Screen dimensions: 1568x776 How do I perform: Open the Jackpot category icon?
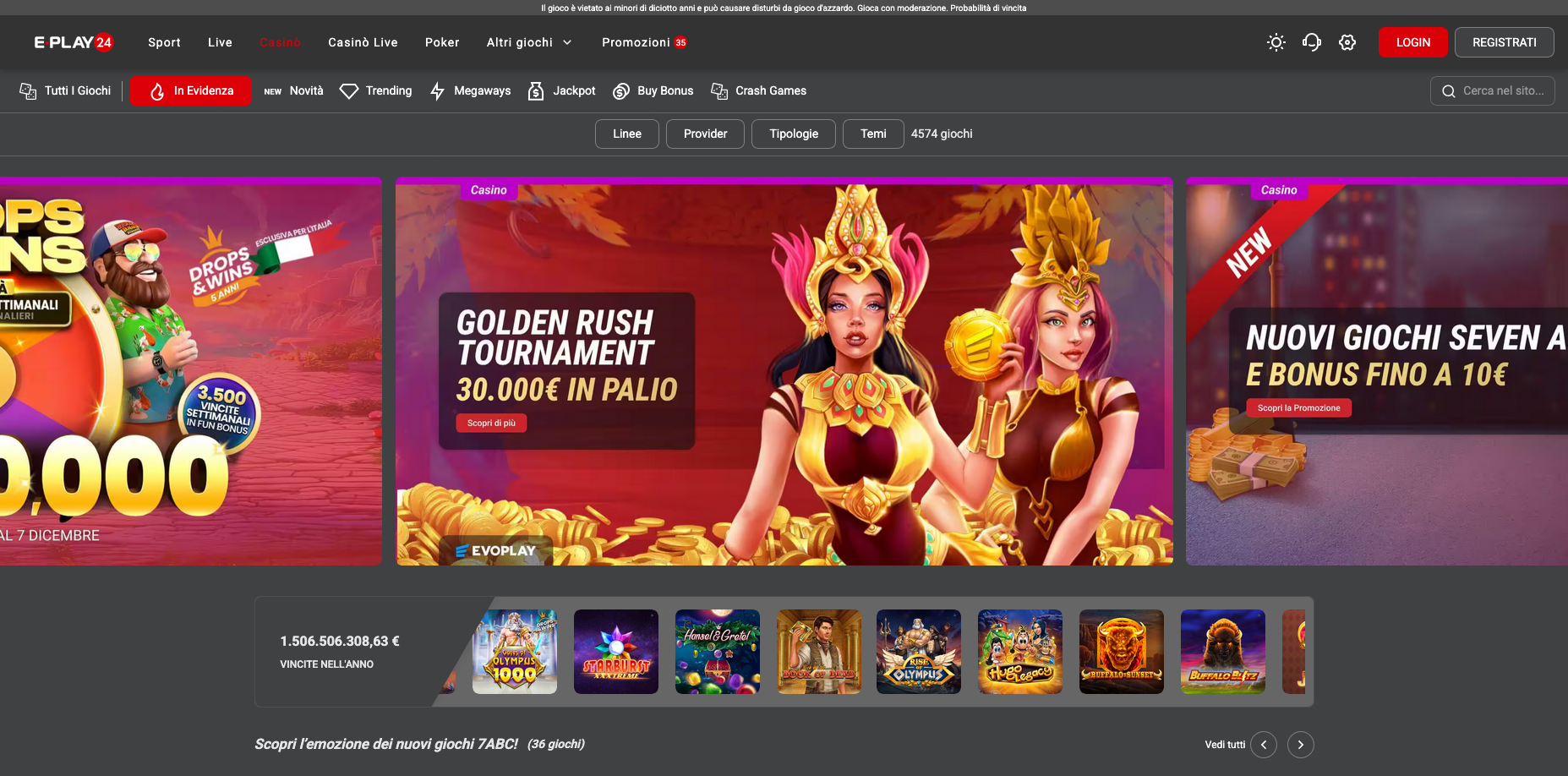pos(536,91)
